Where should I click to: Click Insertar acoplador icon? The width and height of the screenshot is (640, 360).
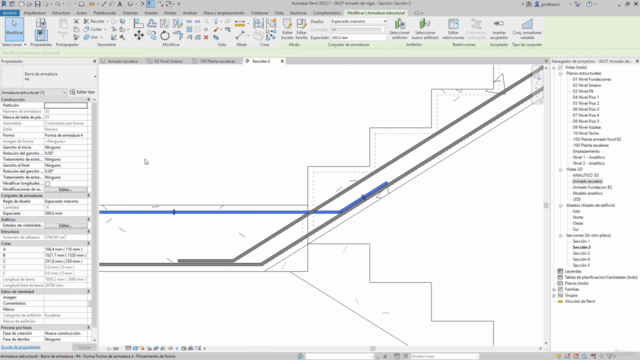(499, 29)
